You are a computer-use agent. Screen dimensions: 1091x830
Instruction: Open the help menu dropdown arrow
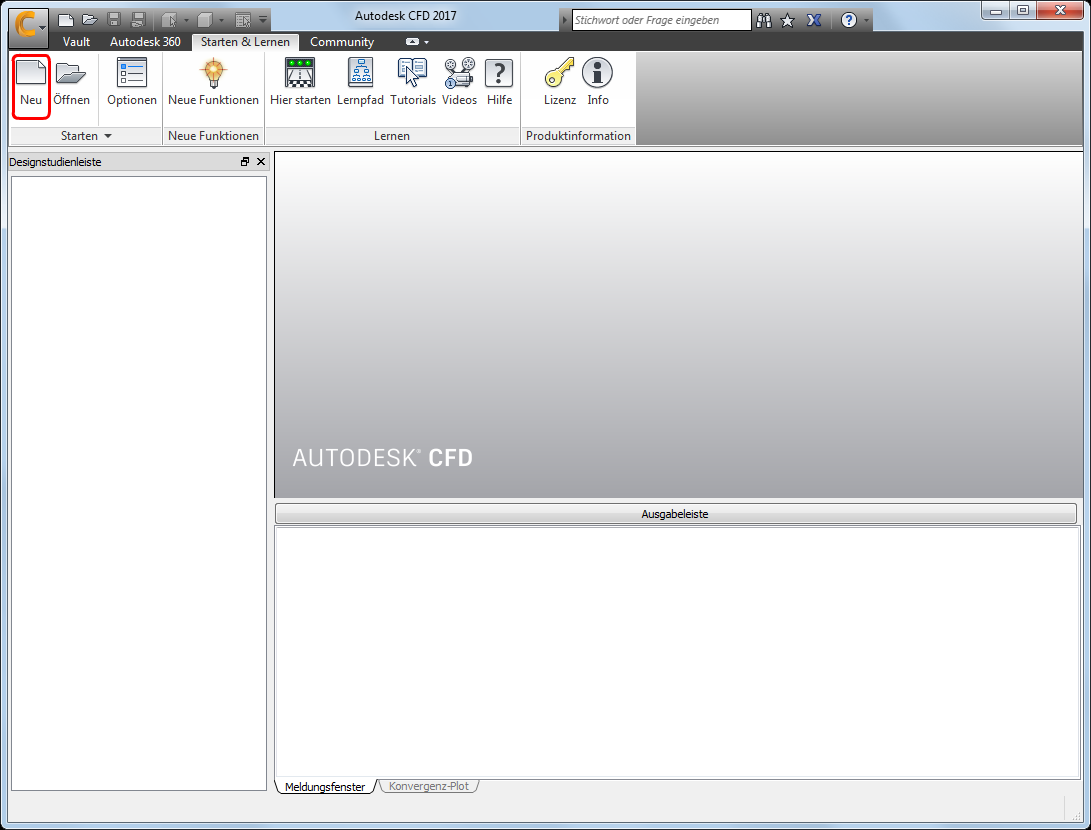point(866,20)
